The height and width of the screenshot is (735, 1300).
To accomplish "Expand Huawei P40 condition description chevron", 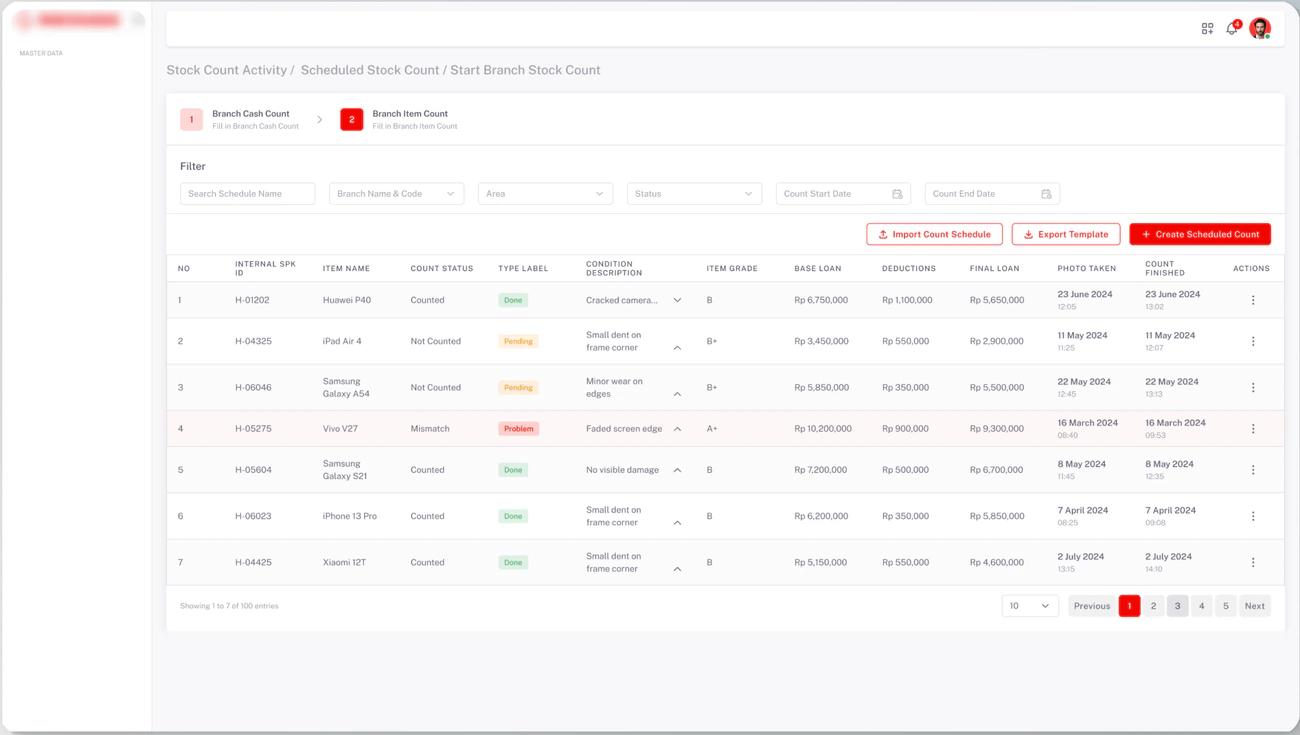I will click(x=677, y=300).
